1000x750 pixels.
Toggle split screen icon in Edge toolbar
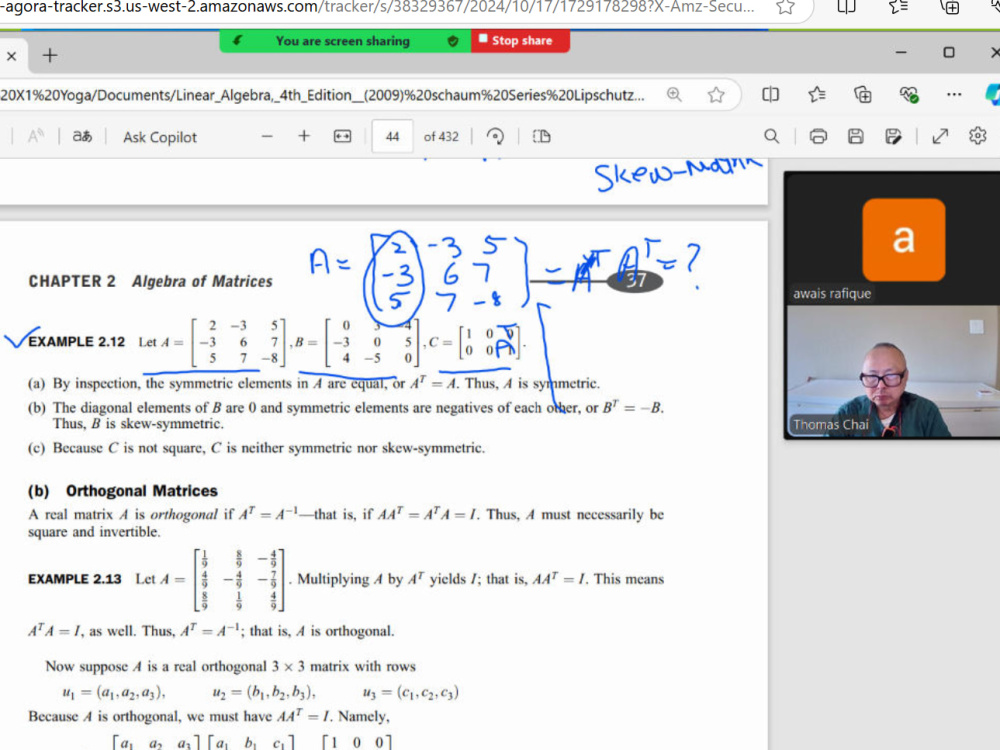(770, 95)
